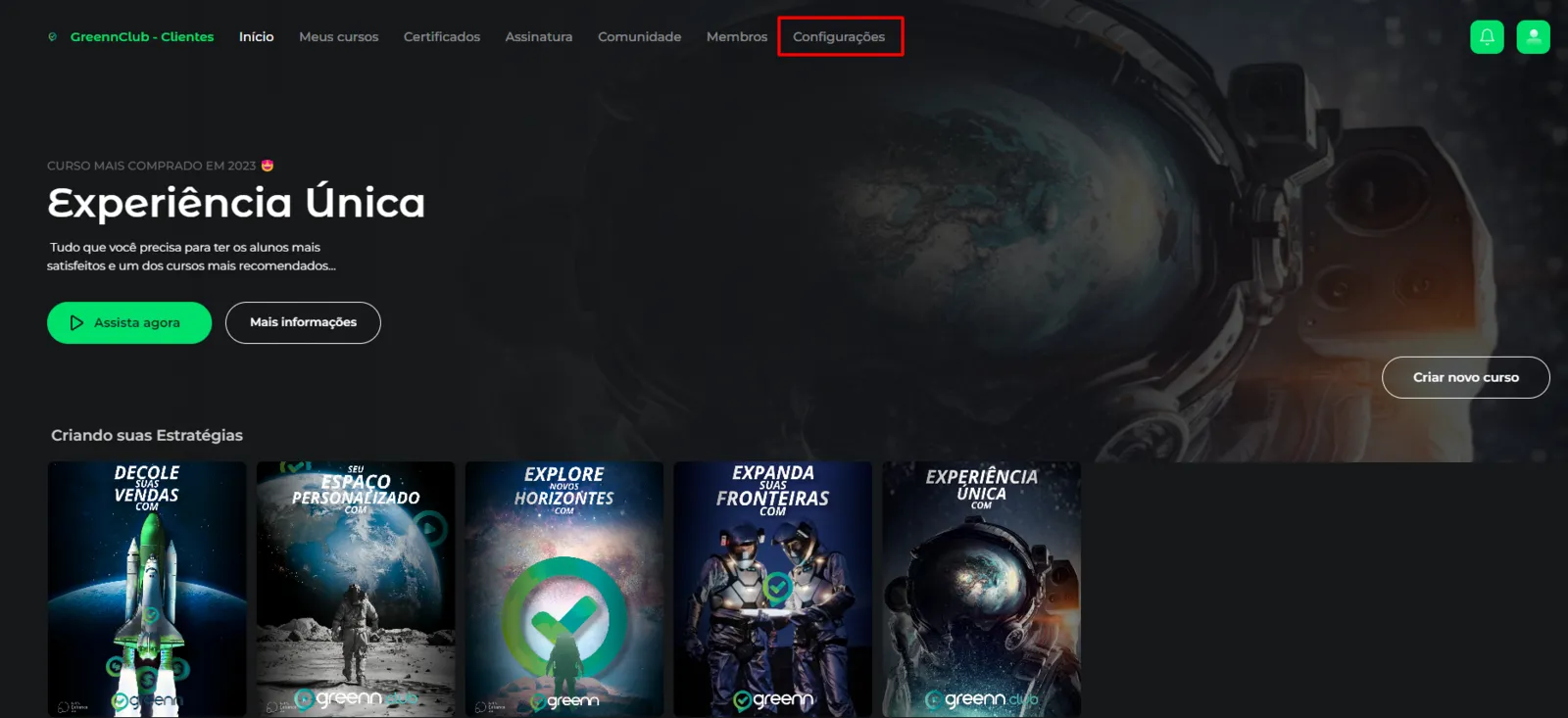Click the Criando suas Estratégias section heading
The height and width of the screenshot is (718, 1568).
point(147,435)
